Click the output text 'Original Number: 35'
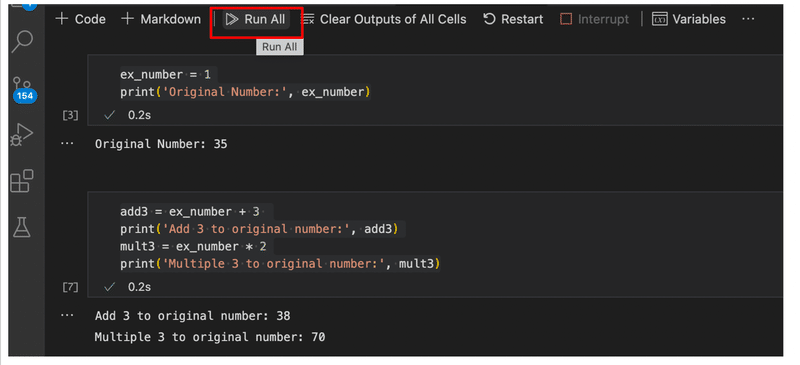Image resolution: width=800 pixels, height=365 pixels. [161, 144]
